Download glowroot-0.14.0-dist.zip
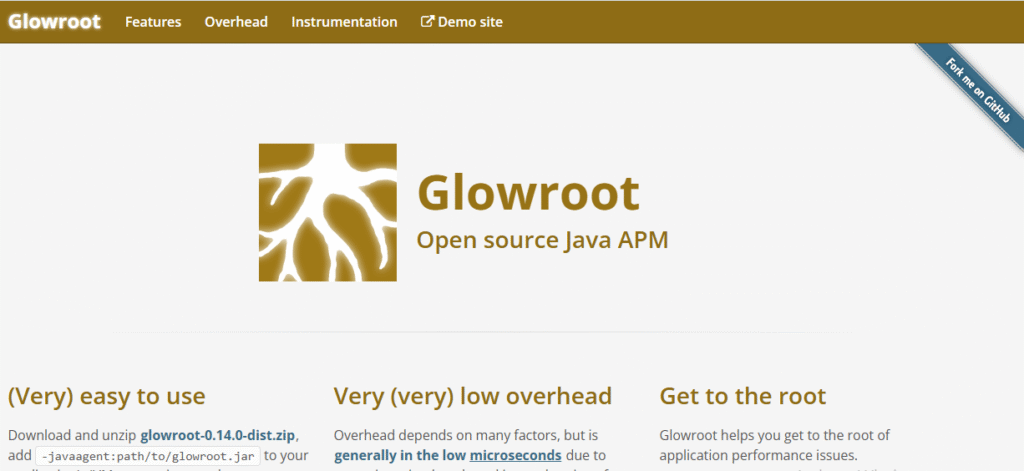Screen dimensions: 1024x471 point(219,435)
